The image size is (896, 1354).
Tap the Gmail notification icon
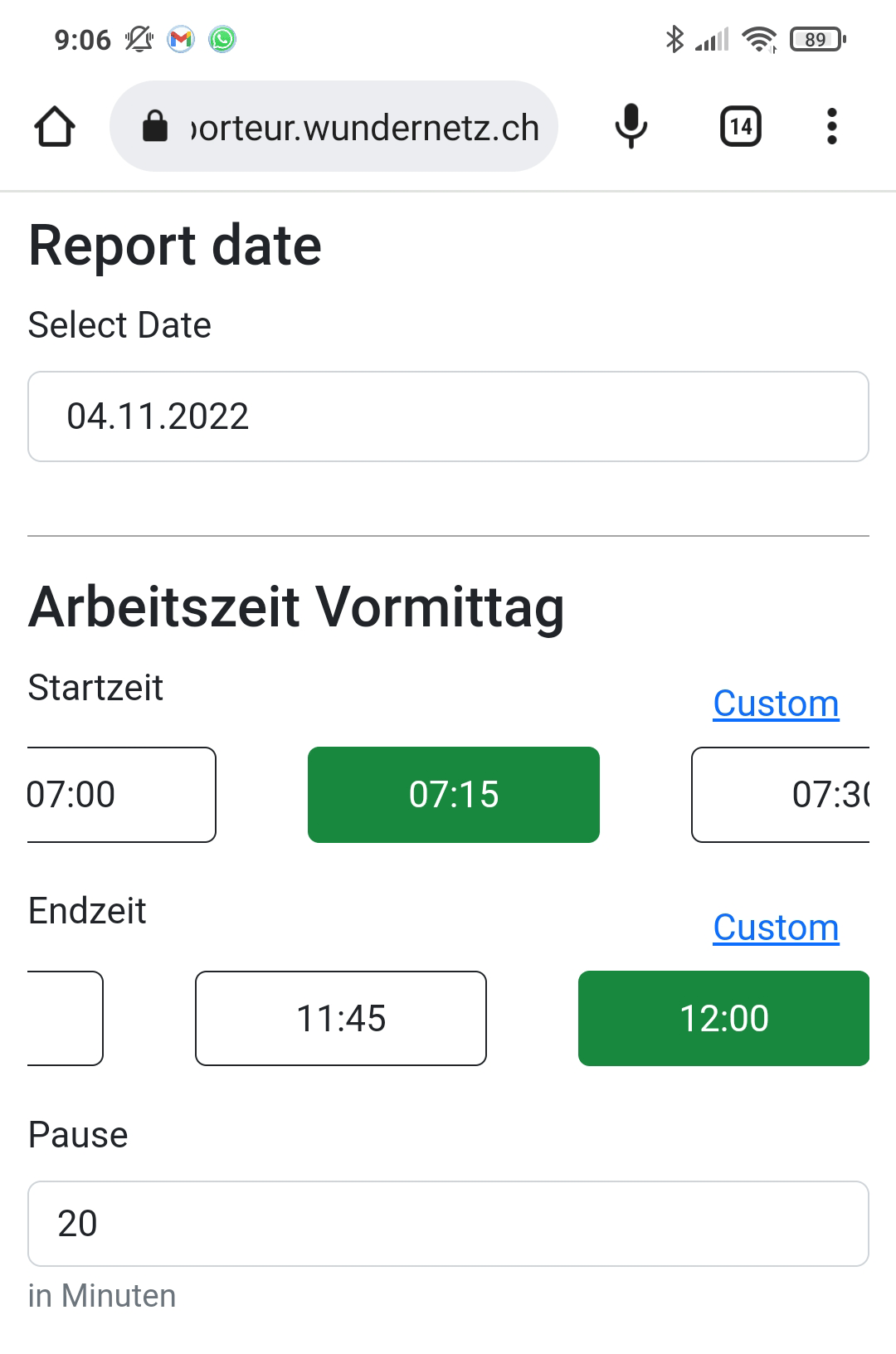181,39
